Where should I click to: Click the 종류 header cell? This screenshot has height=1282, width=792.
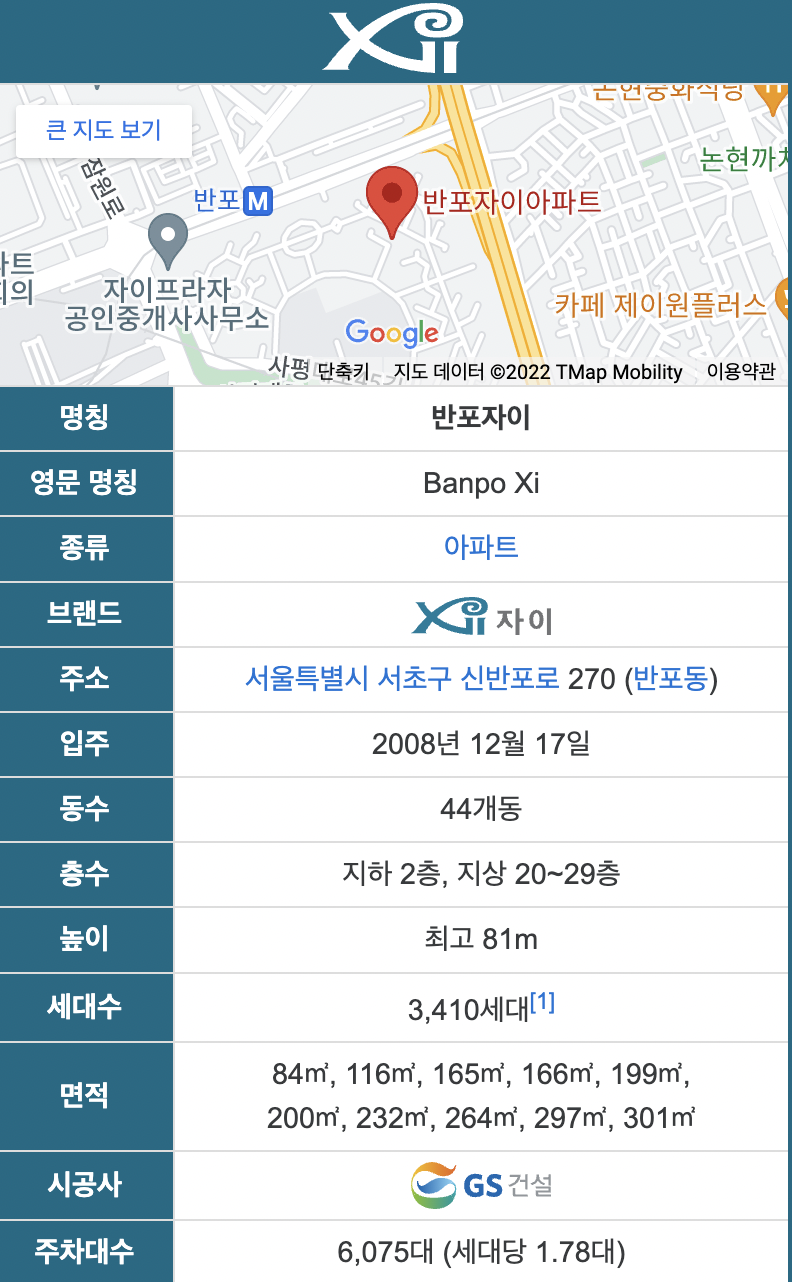point(86,549)
